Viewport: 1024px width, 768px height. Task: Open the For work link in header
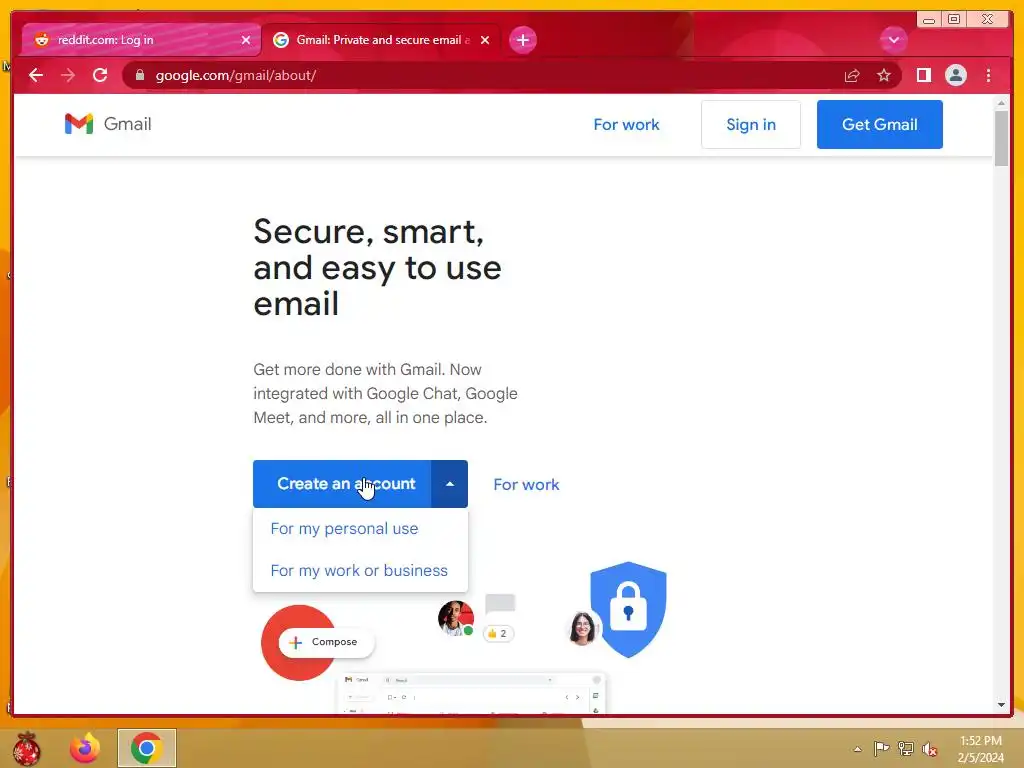click(x=626, y=124)
